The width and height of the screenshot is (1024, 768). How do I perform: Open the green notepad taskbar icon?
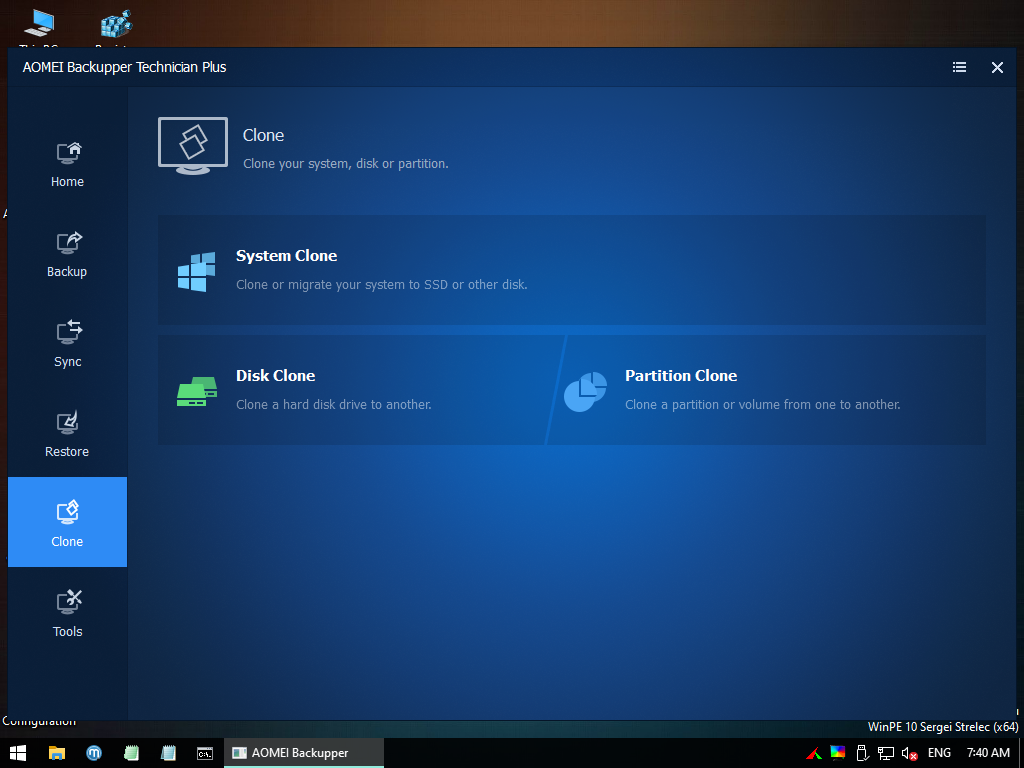[131, 753]
